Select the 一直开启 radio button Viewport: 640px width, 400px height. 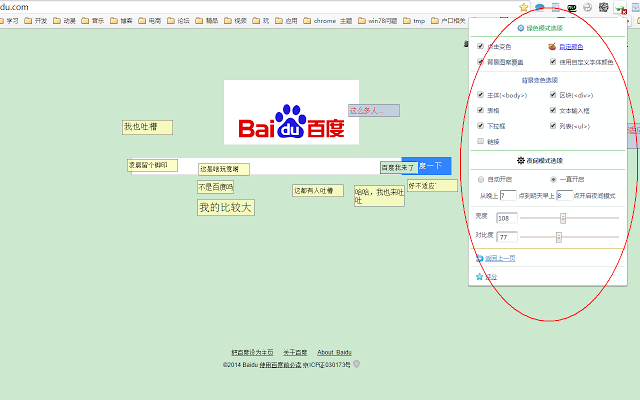[x=553, y=179]
